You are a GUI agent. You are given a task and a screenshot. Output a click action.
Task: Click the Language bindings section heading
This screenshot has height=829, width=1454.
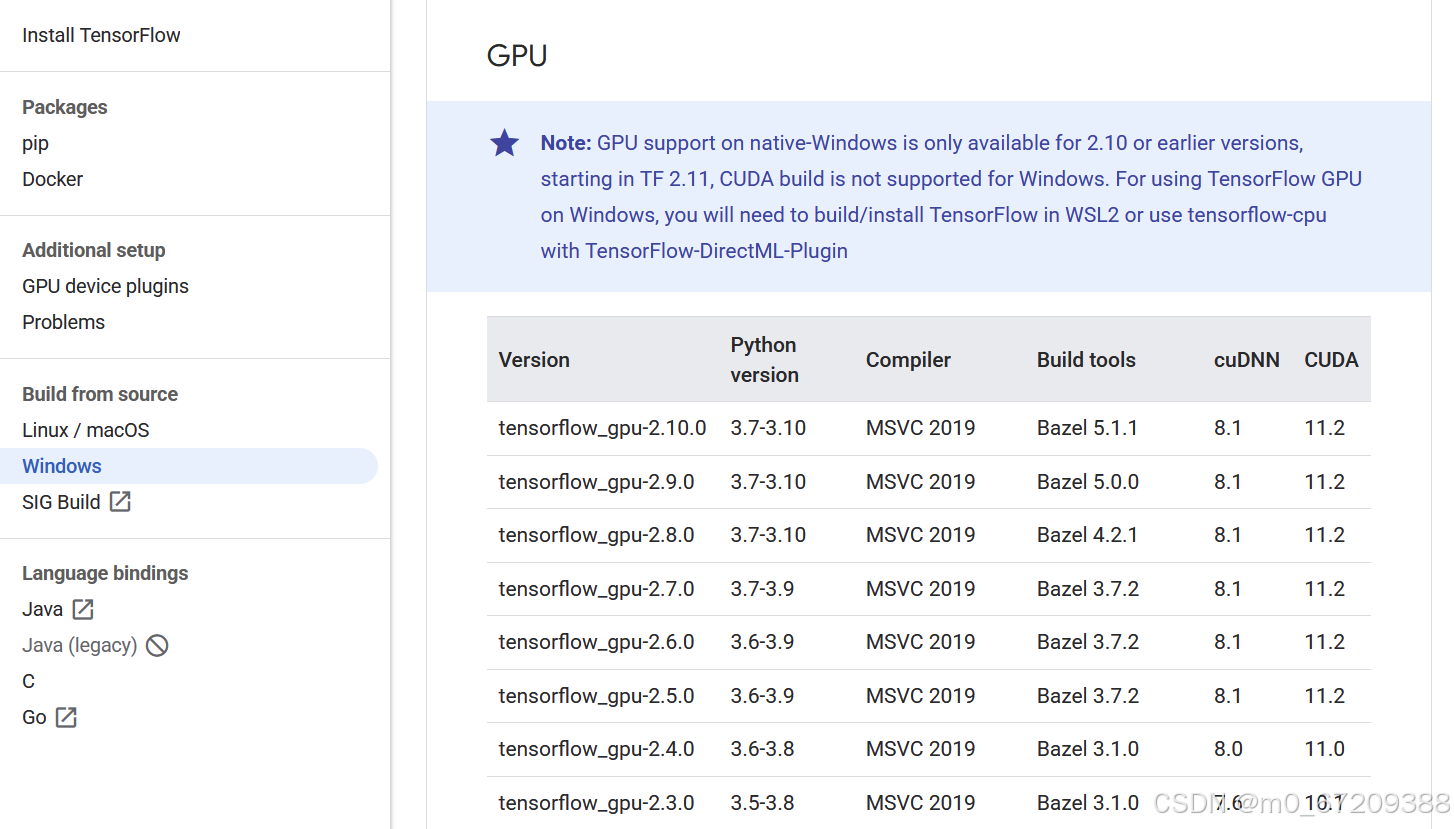point(105,573)
